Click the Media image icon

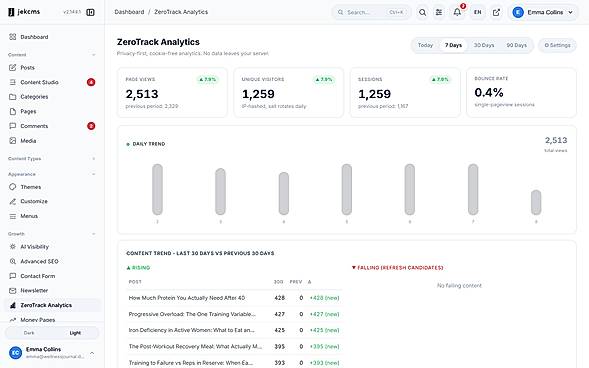point(13,141)
